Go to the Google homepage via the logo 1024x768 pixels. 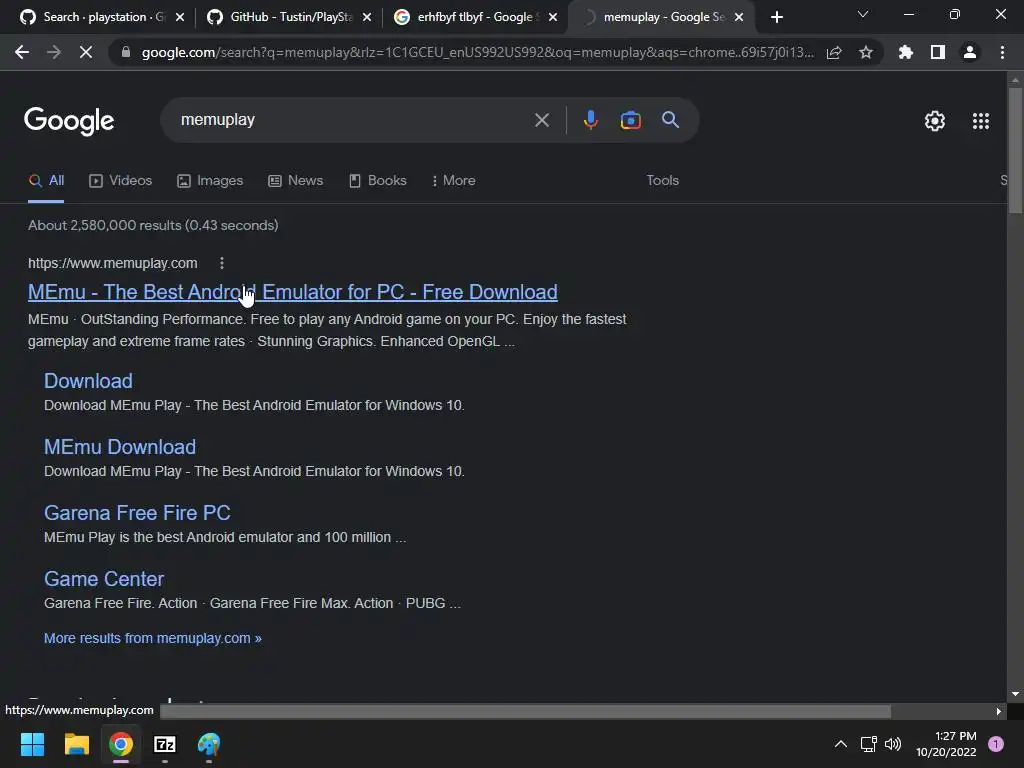pyautogui.click(x=69, y=121)
